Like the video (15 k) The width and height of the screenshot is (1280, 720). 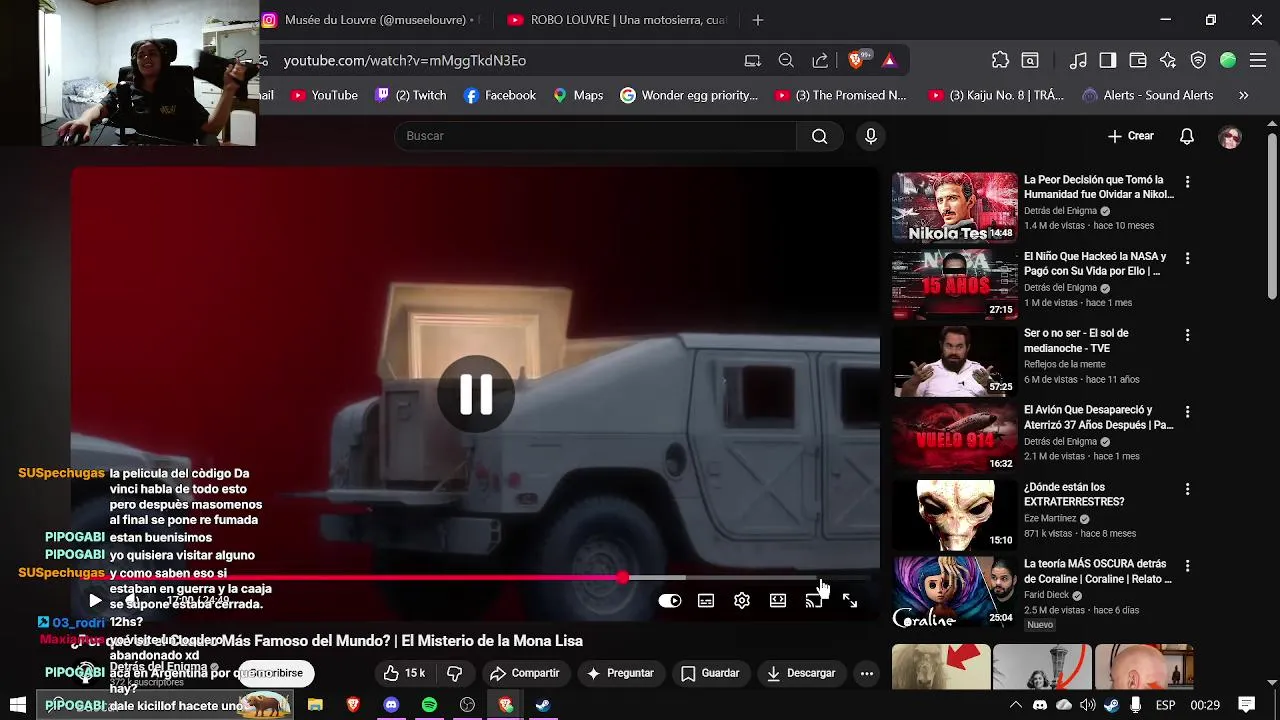(405, 674)
